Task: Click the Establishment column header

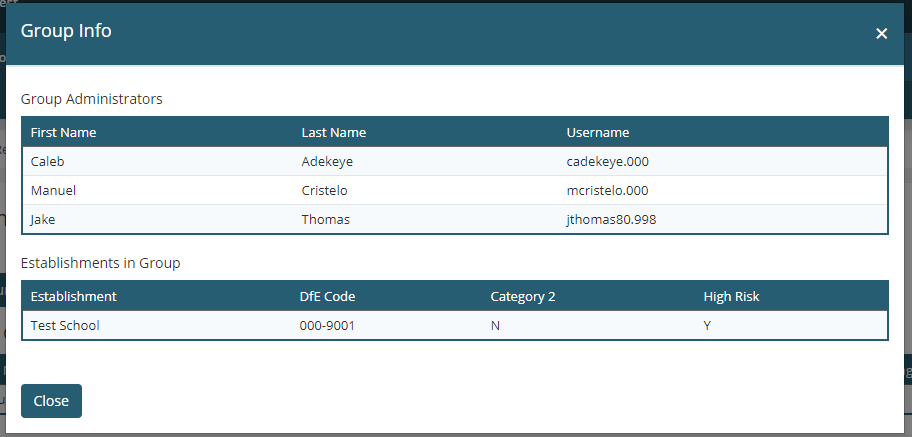Action: tap(73, 296)
